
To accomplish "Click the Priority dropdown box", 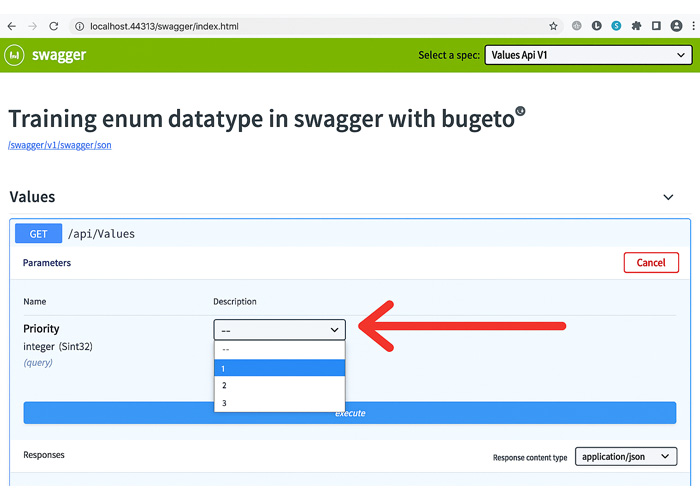I will tap(279, 330).
